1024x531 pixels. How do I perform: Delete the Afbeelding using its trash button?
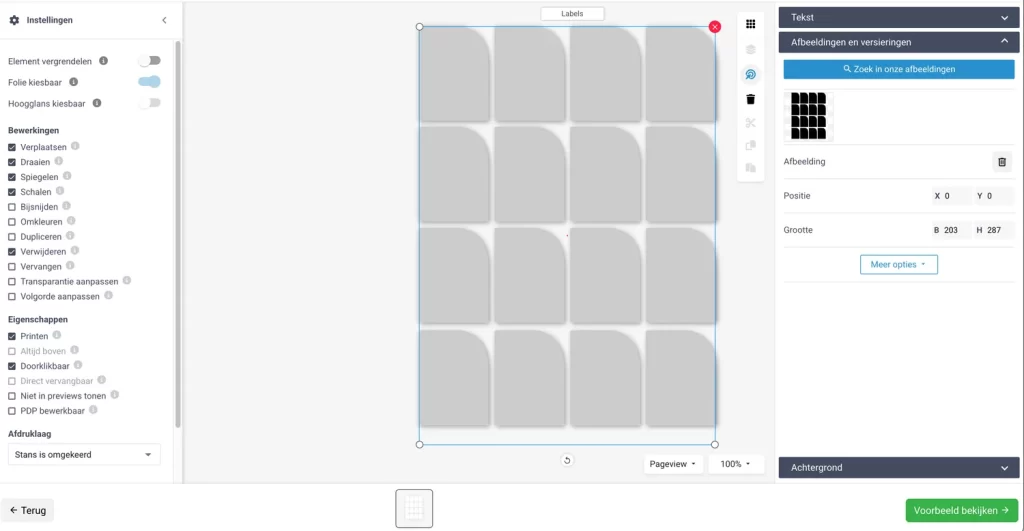(1002, 162)
